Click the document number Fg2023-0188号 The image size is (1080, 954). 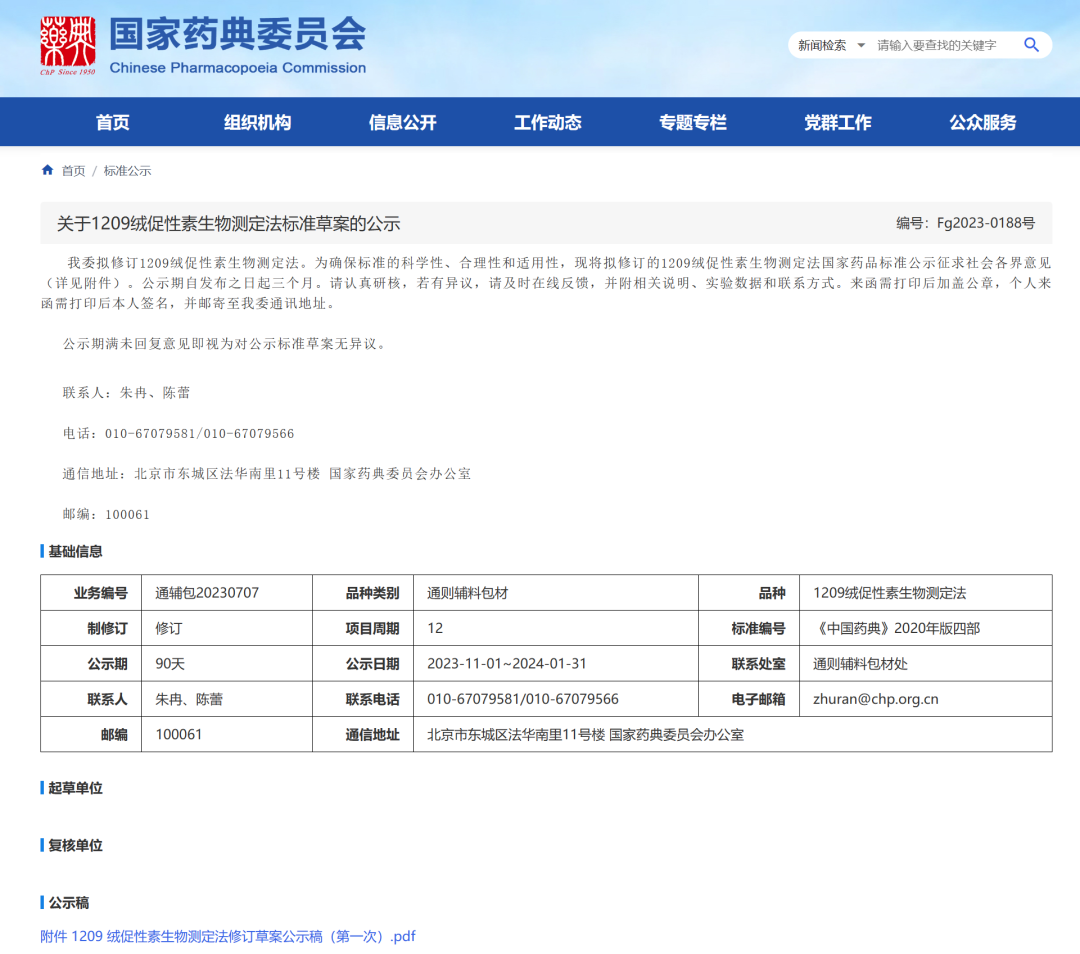tap(986, 223)
